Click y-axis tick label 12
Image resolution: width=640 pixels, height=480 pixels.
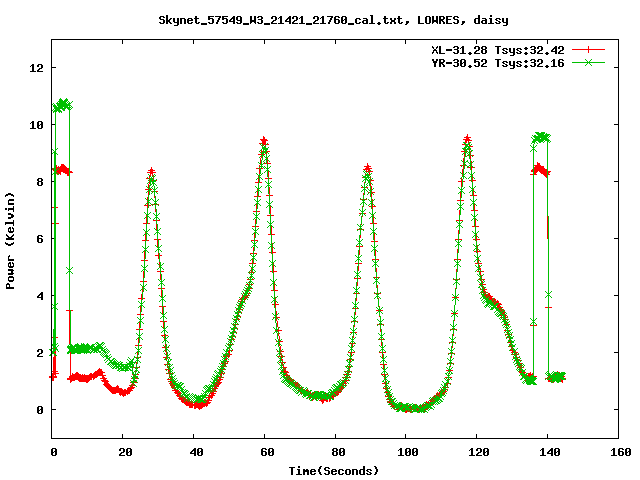(x=36, y=68)
